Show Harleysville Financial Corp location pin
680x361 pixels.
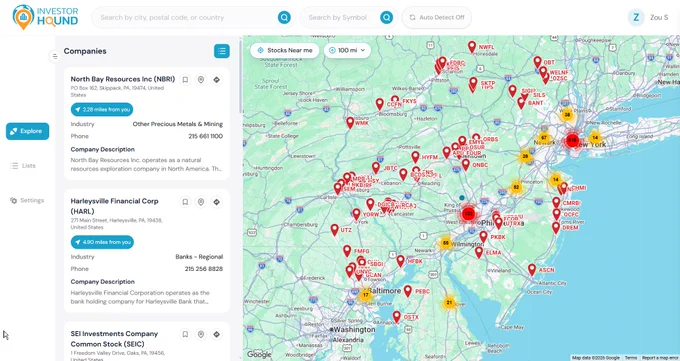201,202
